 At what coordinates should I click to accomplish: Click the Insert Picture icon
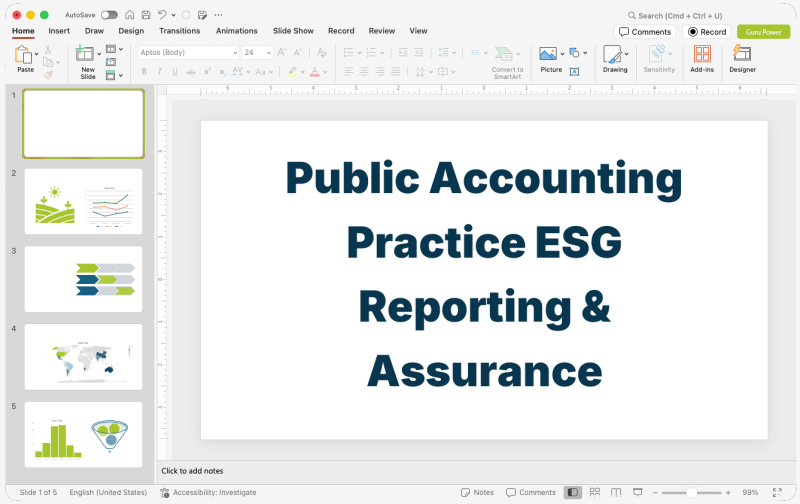click(x=548, y=54)
